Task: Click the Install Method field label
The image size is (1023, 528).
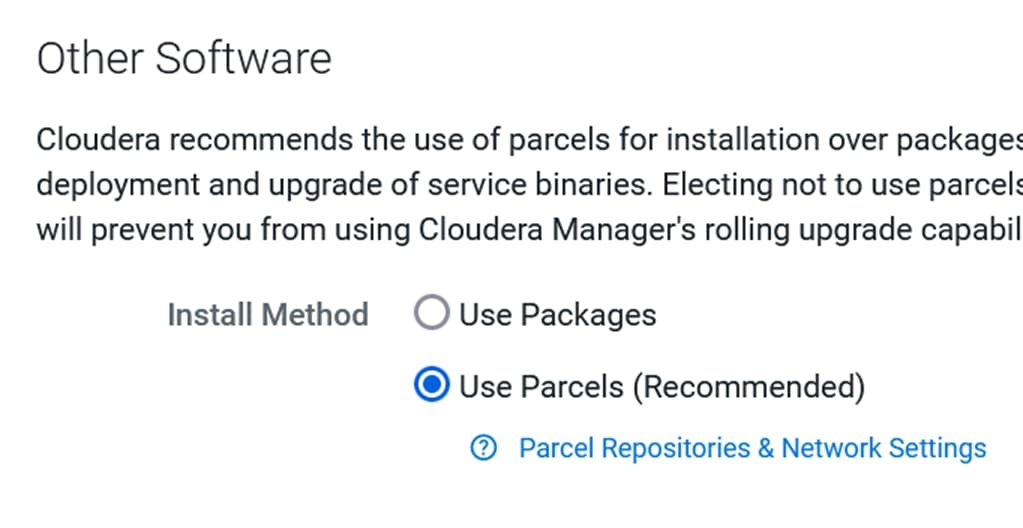Action: coord(268,315)
